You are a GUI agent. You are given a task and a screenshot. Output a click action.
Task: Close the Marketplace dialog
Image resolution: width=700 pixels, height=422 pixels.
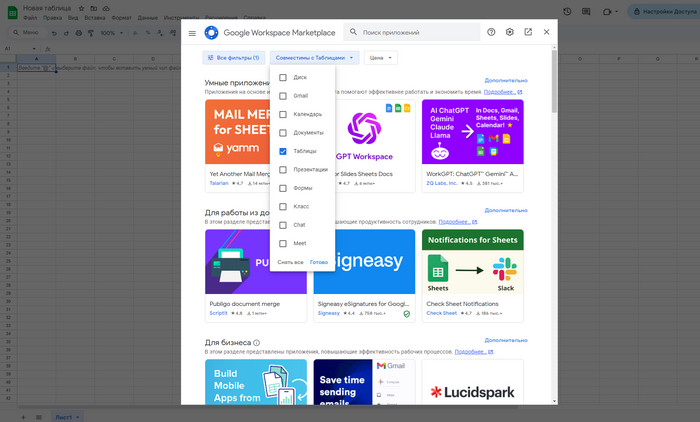tap(546, 32)
